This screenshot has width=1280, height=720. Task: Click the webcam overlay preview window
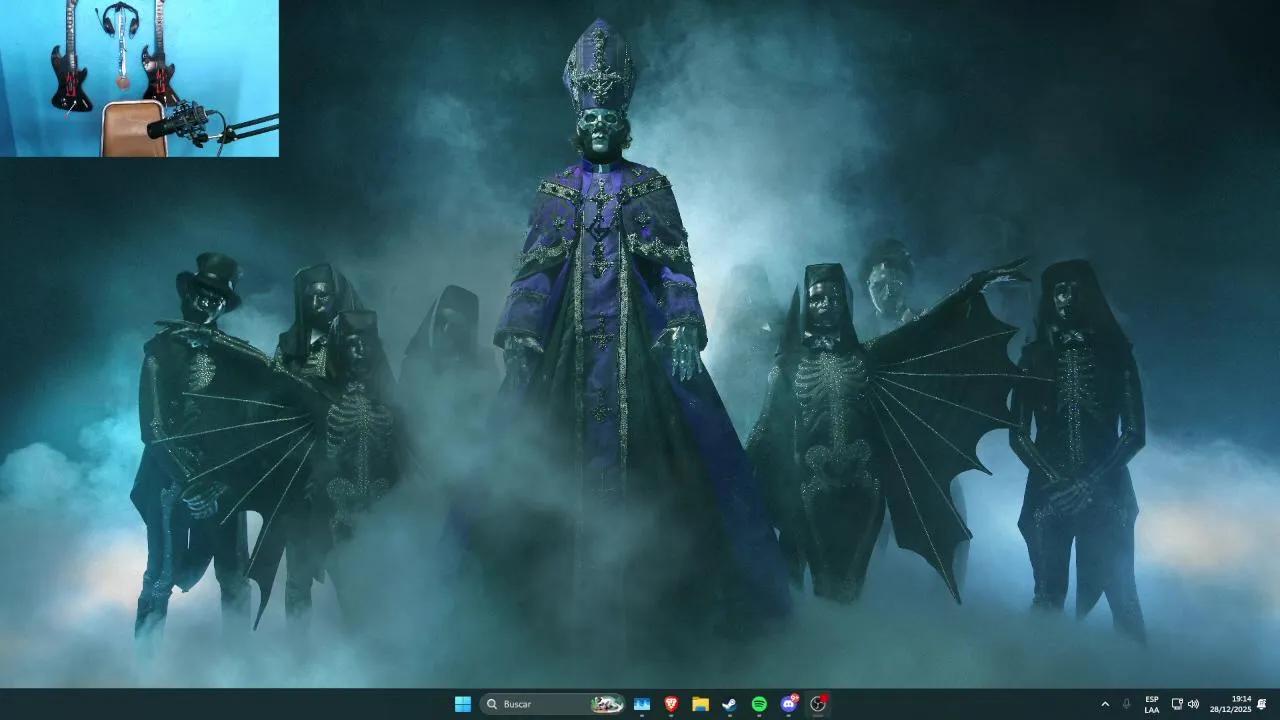(x=139, y=78)
